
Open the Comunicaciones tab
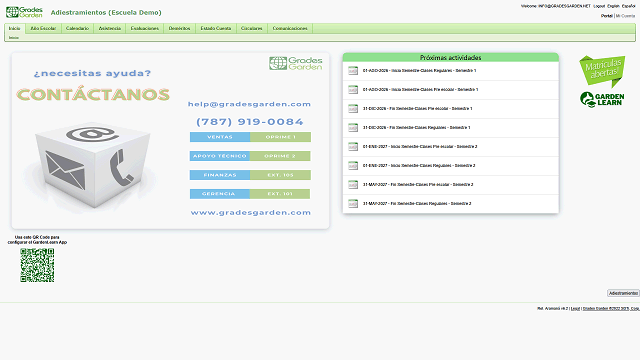coord(290,28)
